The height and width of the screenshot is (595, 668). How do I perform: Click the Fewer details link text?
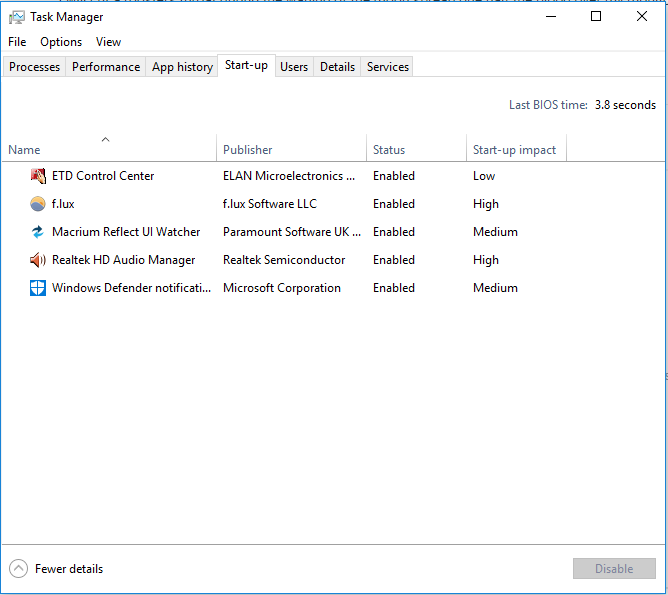point(69,569)
